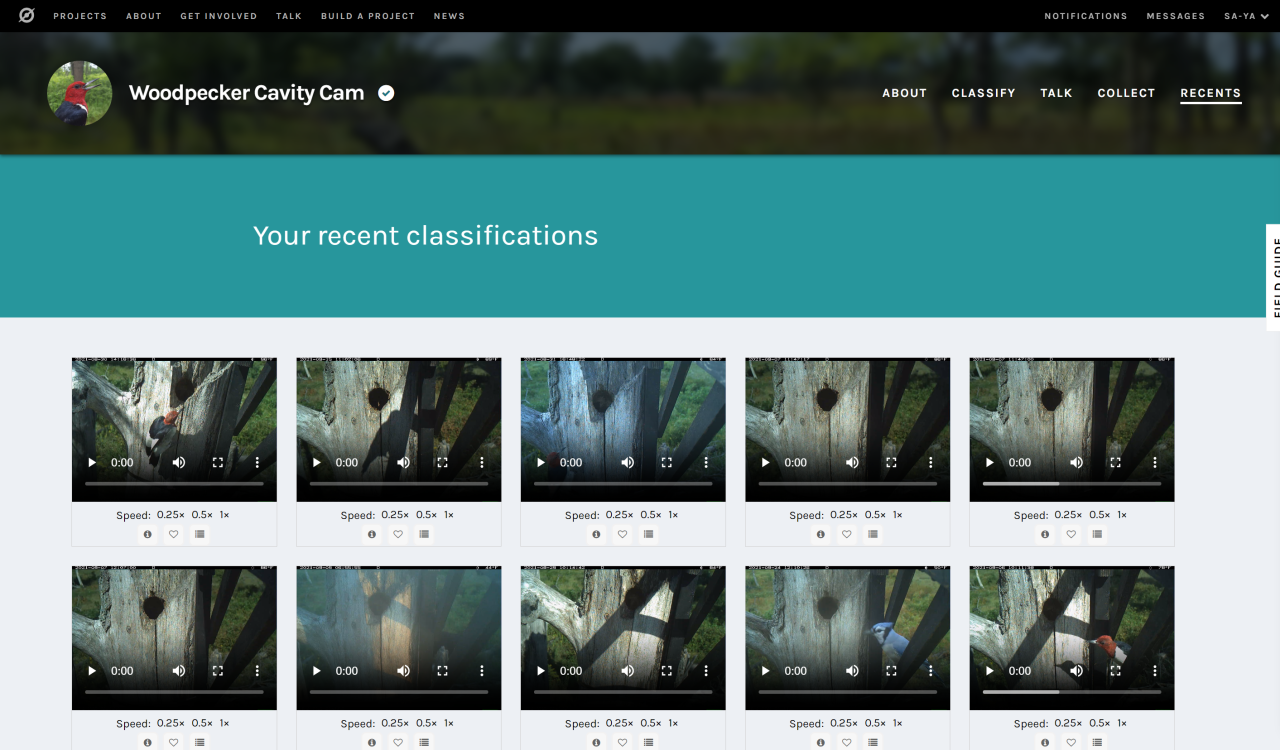Mute the third top-row video
The image size is (1280, 750).
click(628, 463)
